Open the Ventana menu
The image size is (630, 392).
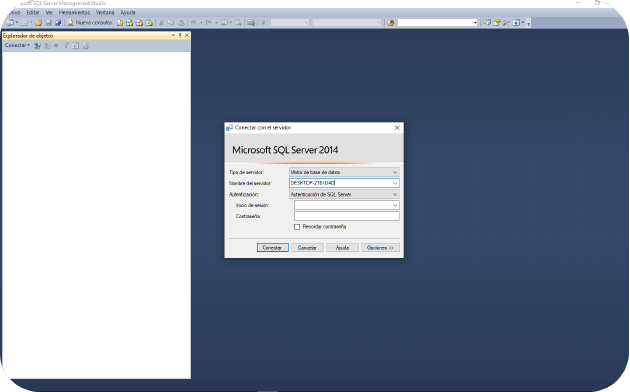(x=105, y=12)
